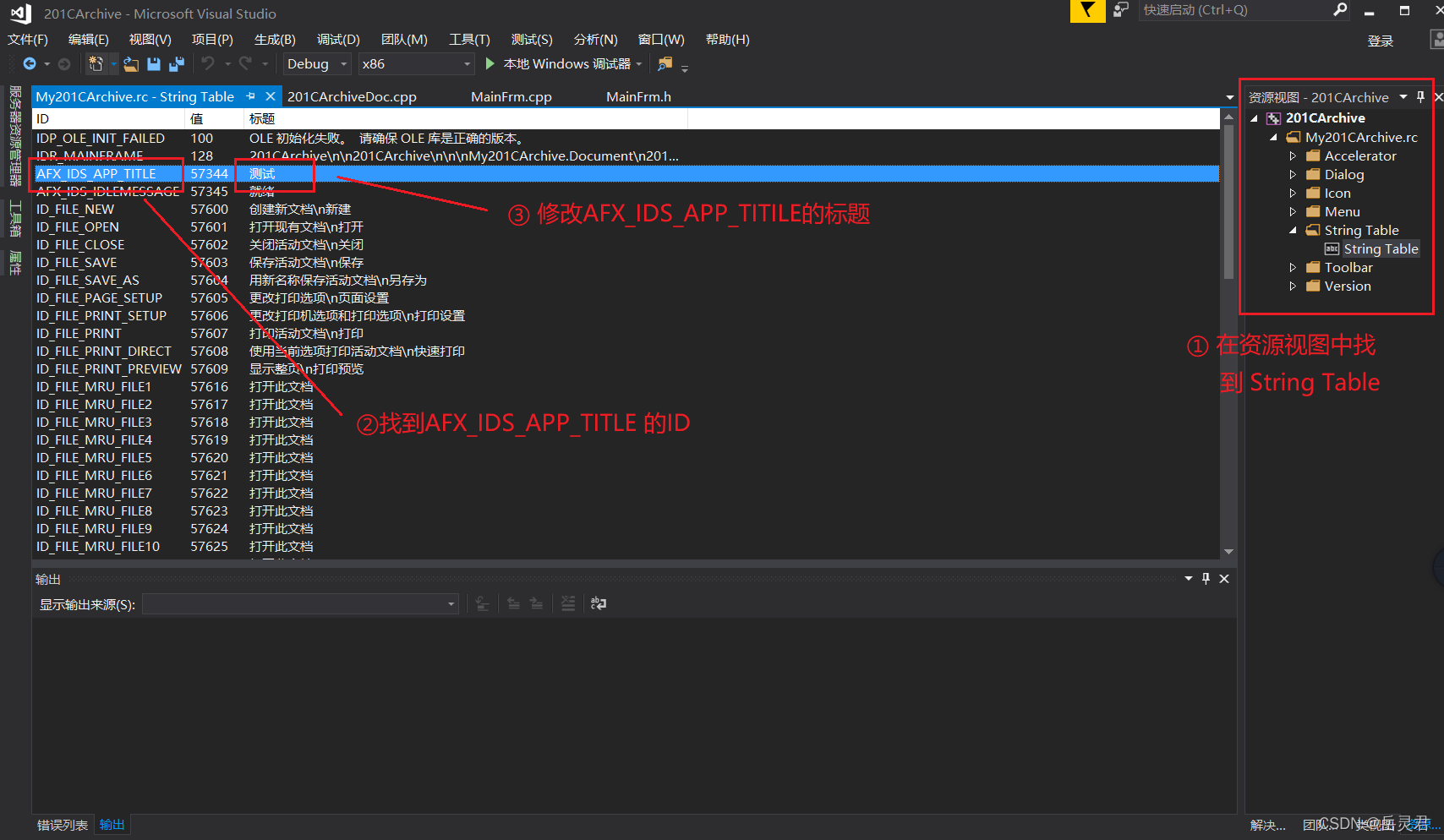Click the Quick Launch search magnifier icon
This screenshot has height=840, width=1444.
1340,10
